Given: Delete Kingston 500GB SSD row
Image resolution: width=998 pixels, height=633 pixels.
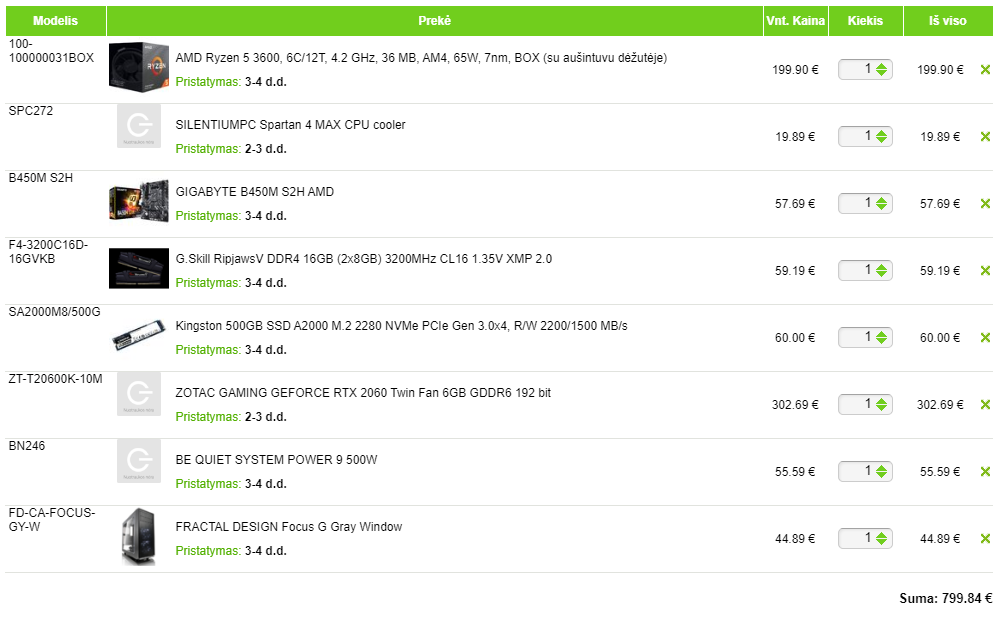Looking at the screenshot, I should click(x=985, y=338).
